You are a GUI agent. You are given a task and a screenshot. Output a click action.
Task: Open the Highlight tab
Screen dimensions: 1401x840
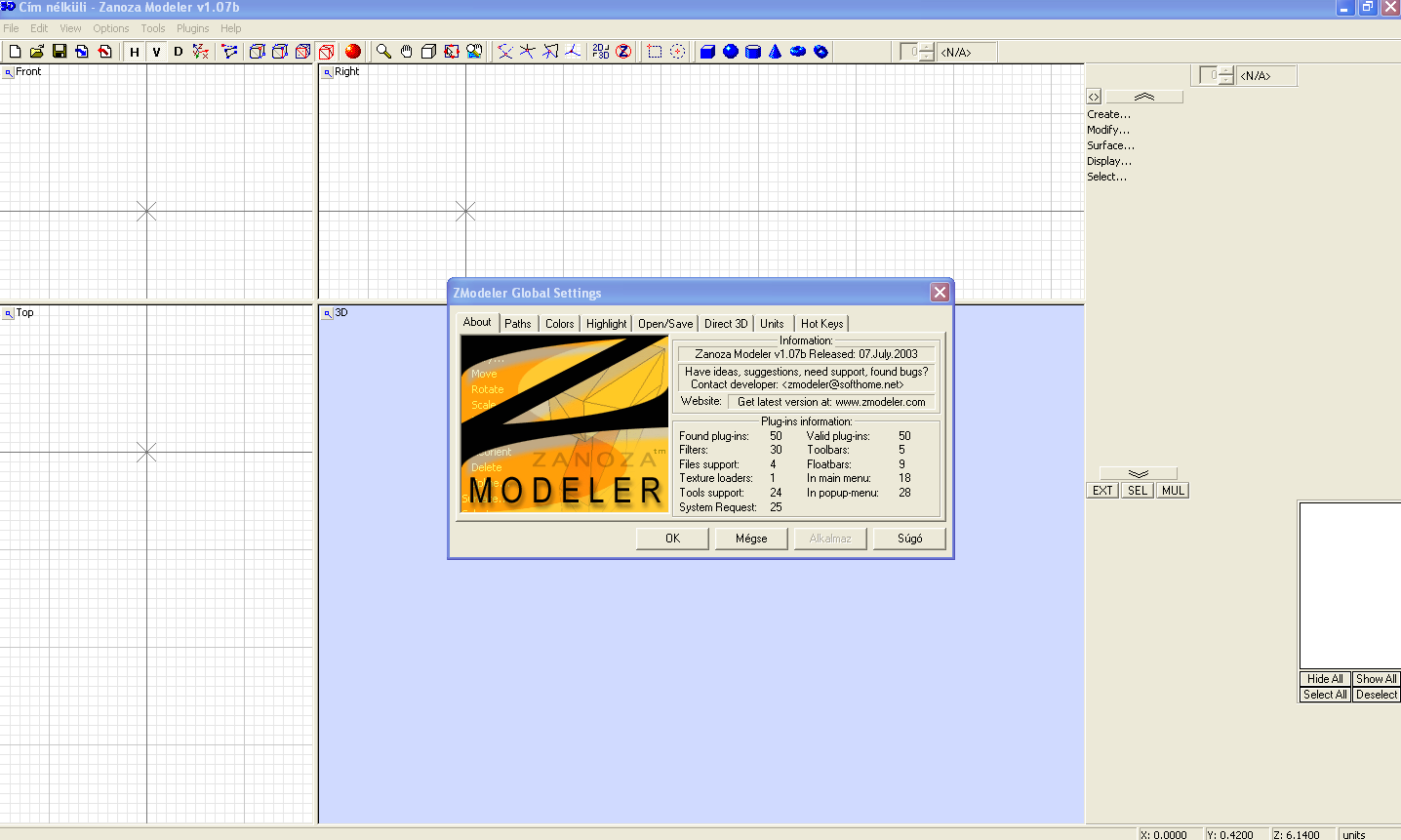pyautogui.click(x=607, y=324)
